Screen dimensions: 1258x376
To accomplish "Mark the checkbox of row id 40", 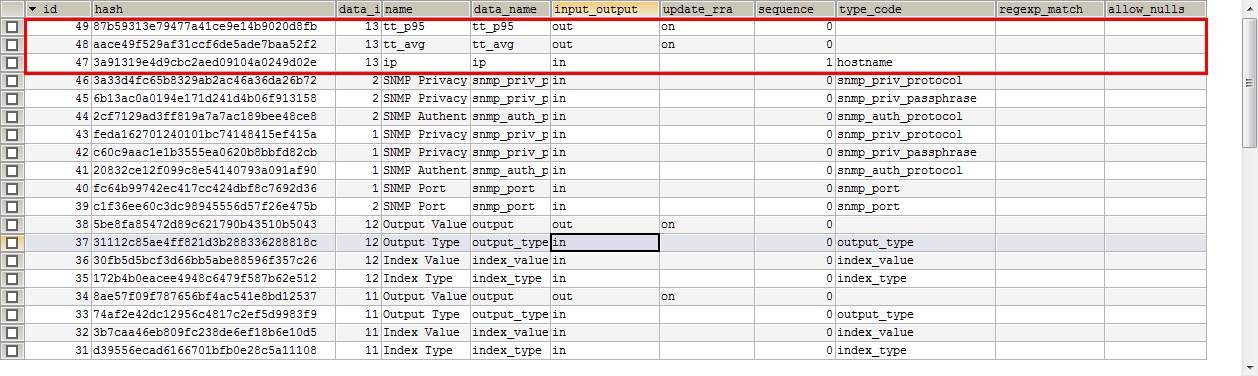I will tap(12, 189).
